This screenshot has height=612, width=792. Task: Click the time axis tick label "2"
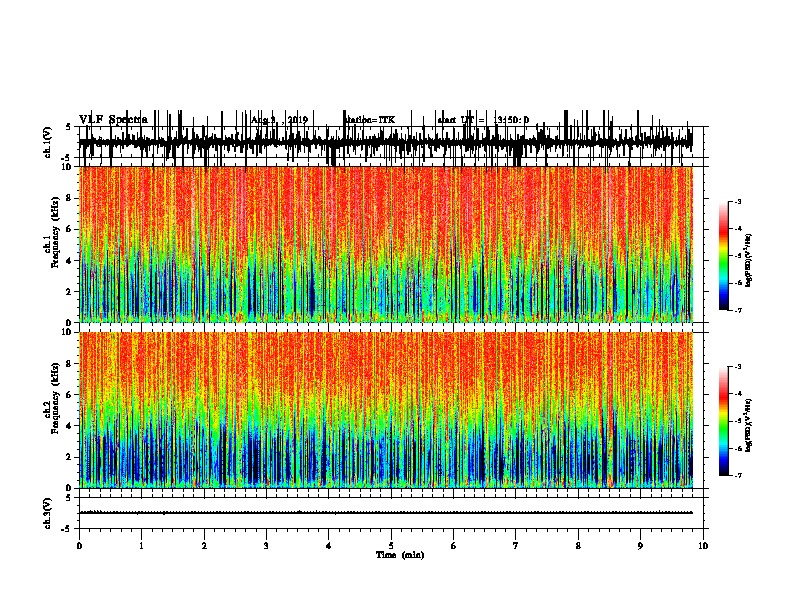(x=204, y=546)
